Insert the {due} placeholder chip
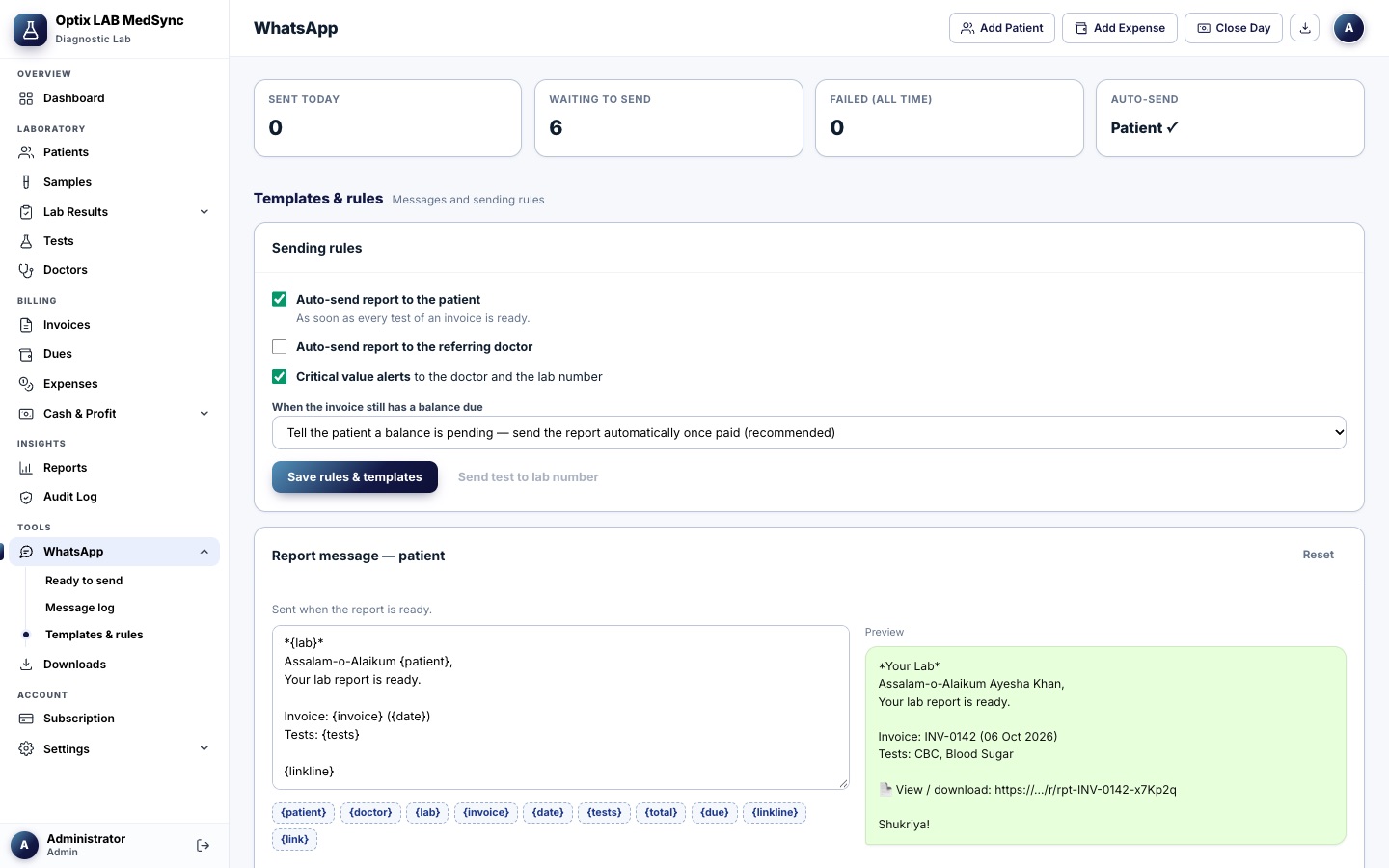 pos(715,813)
